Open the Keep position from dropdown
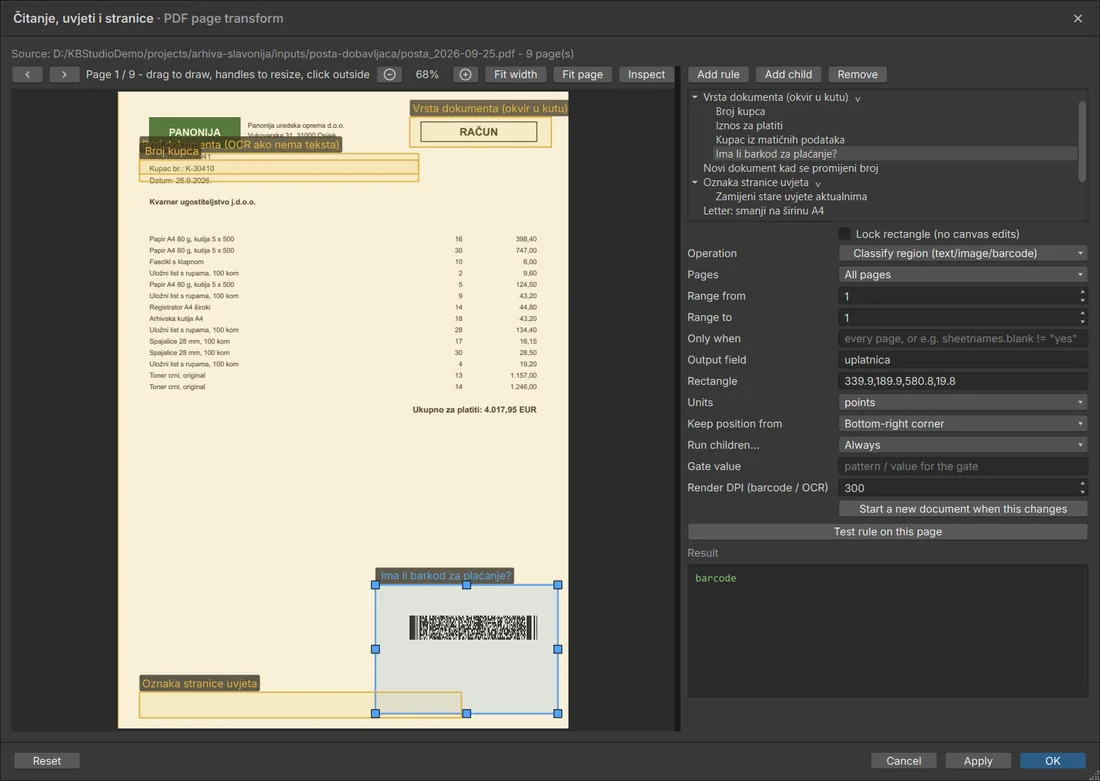1100x781 pixels. [x=963, y=424]
